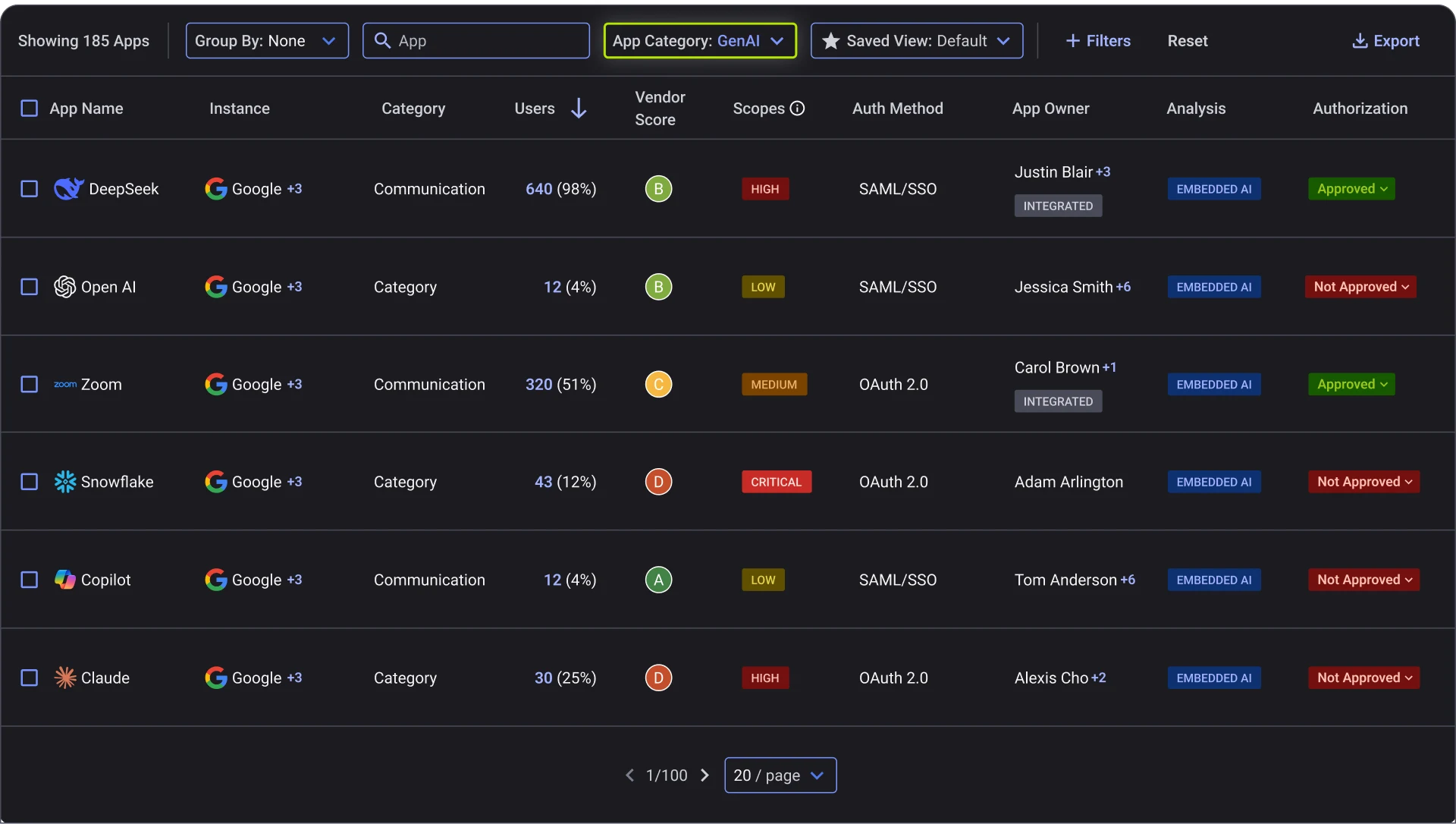Click the DeepSeek whale logo icon

coord(68,189)
